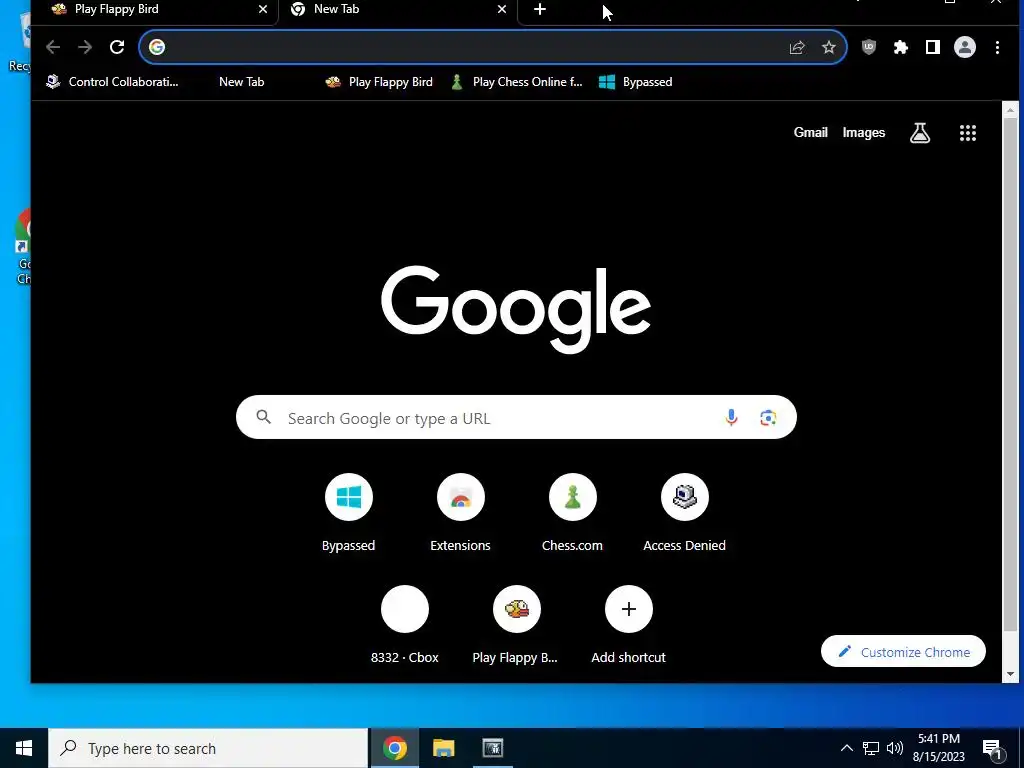
Task: Click the Customize Chrome button
Action: click(x=903, y=651)
